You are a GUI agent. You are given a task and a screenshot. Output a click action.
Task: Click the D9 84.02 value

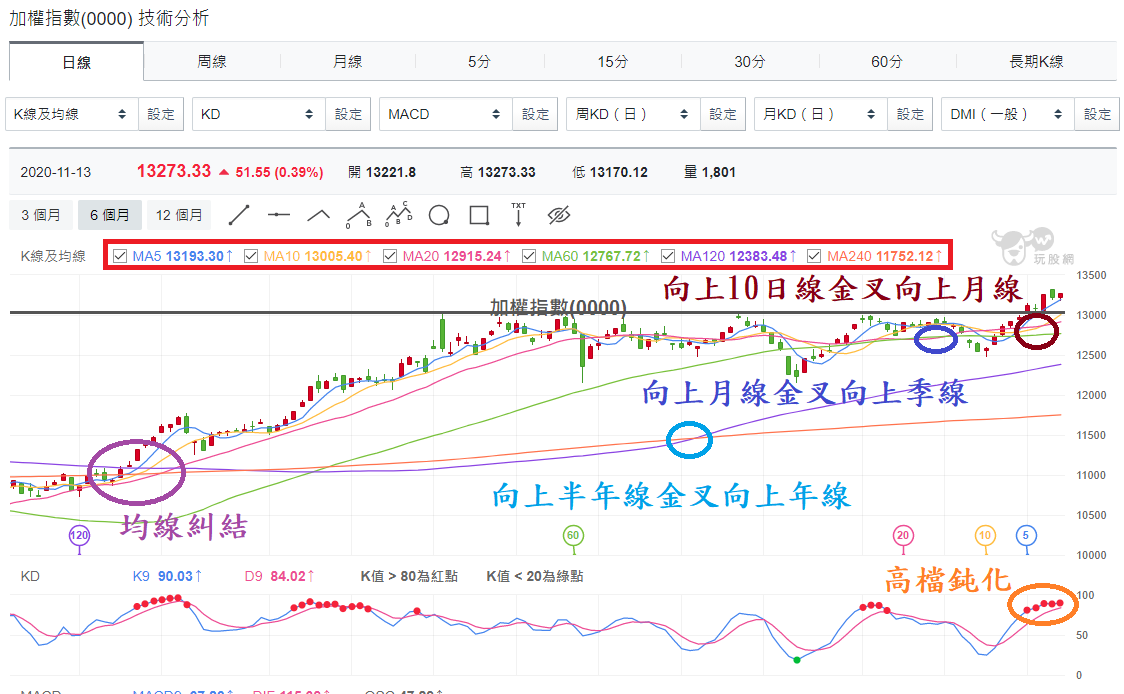(280, 576)
